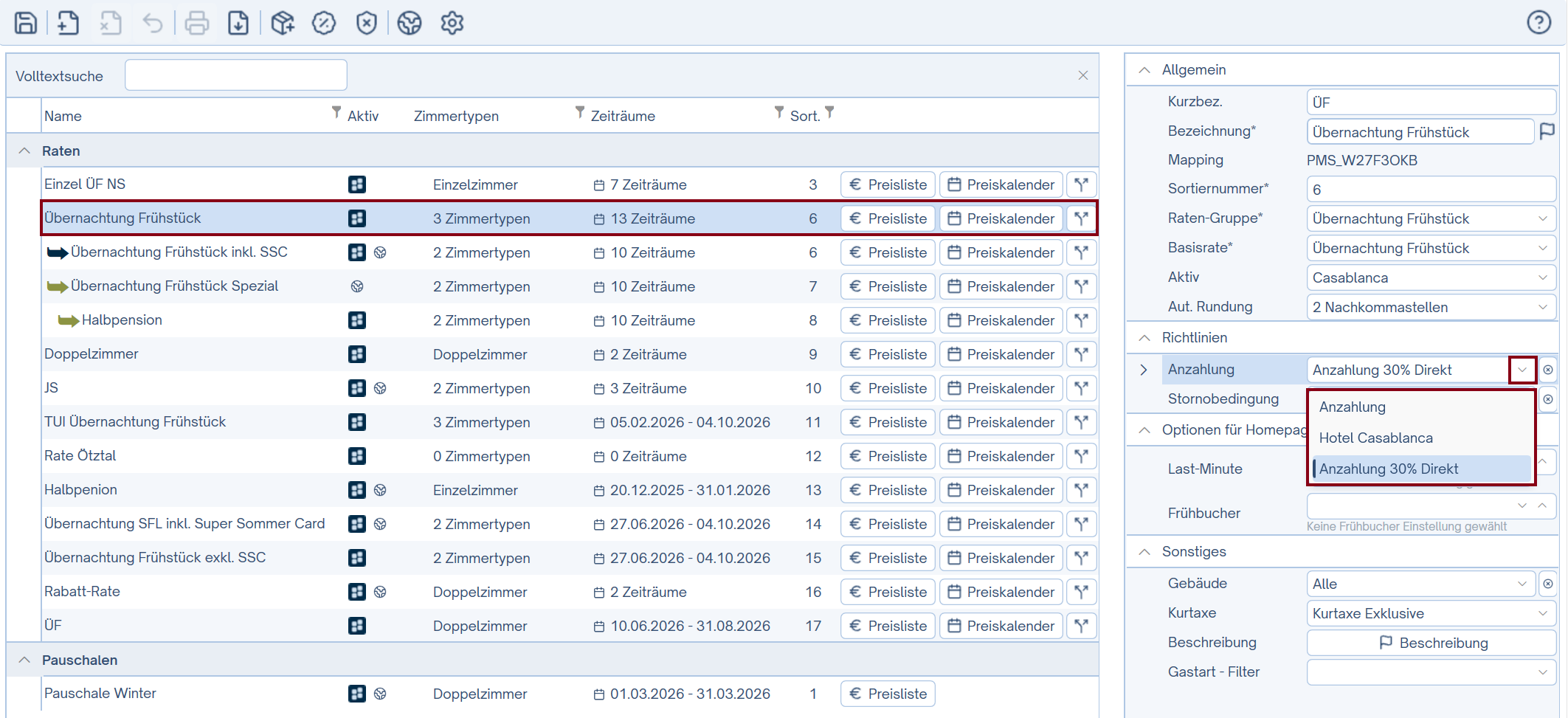Open settings with the gear icon

pyautogui.click(x=452, y=23)
